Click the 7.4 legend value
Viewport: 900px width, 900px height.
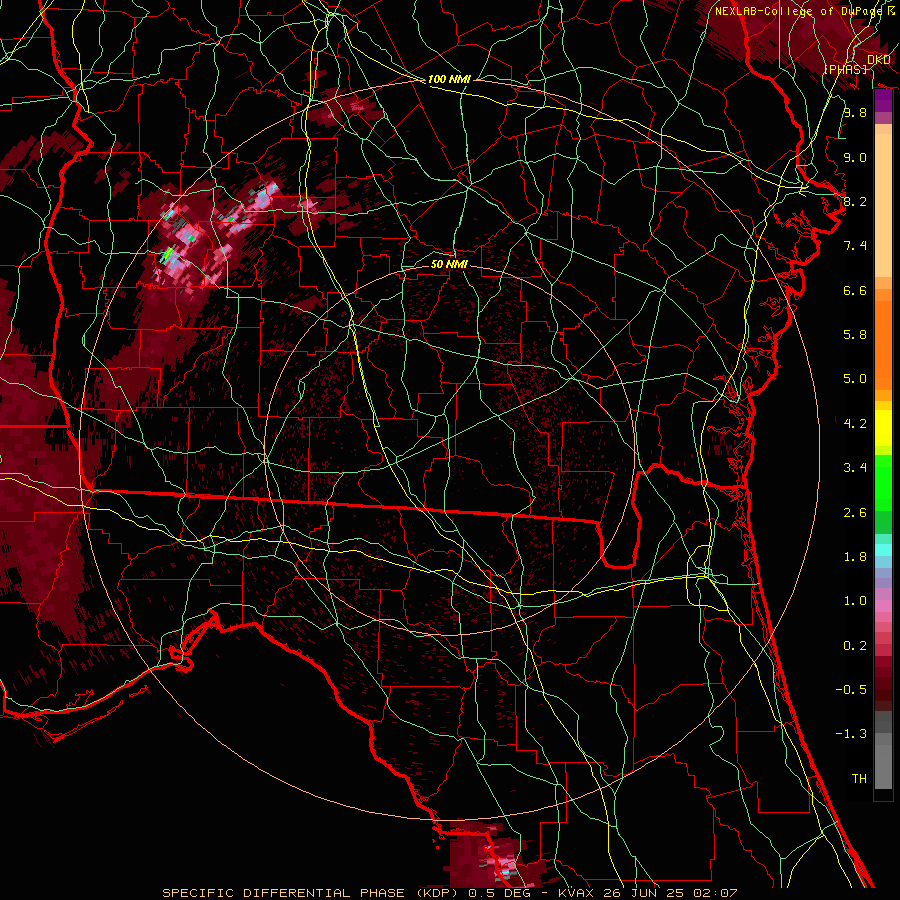point(855,246)
